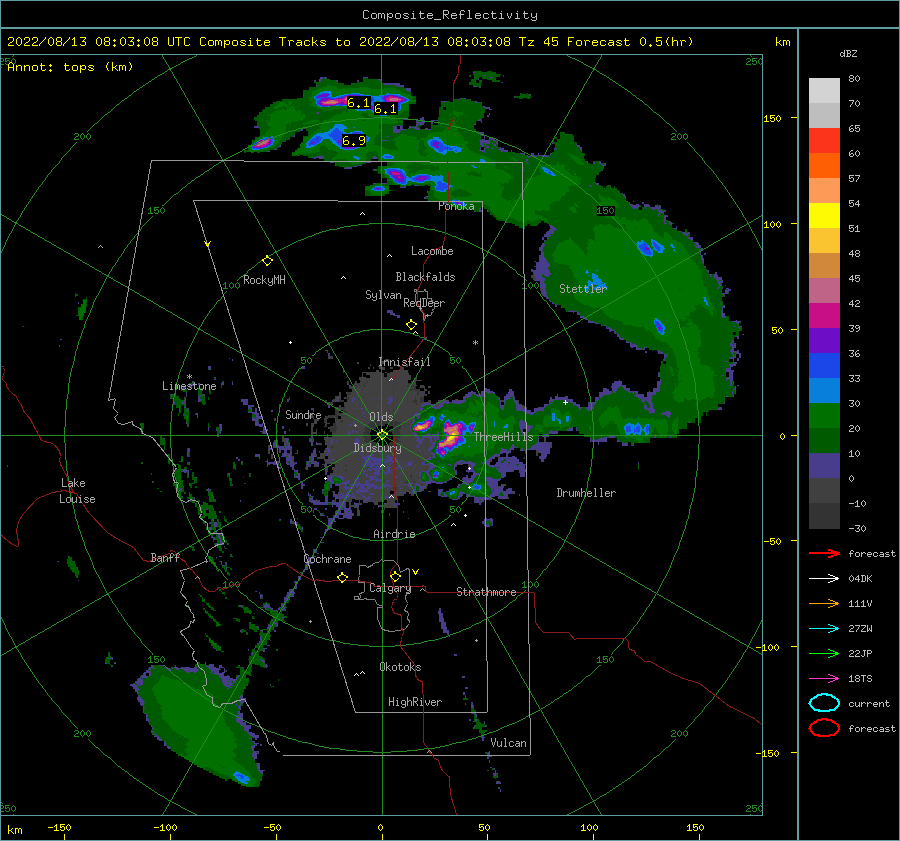Click the Airdrie city label
Viewport: 900px width, 841px height.
394,534
